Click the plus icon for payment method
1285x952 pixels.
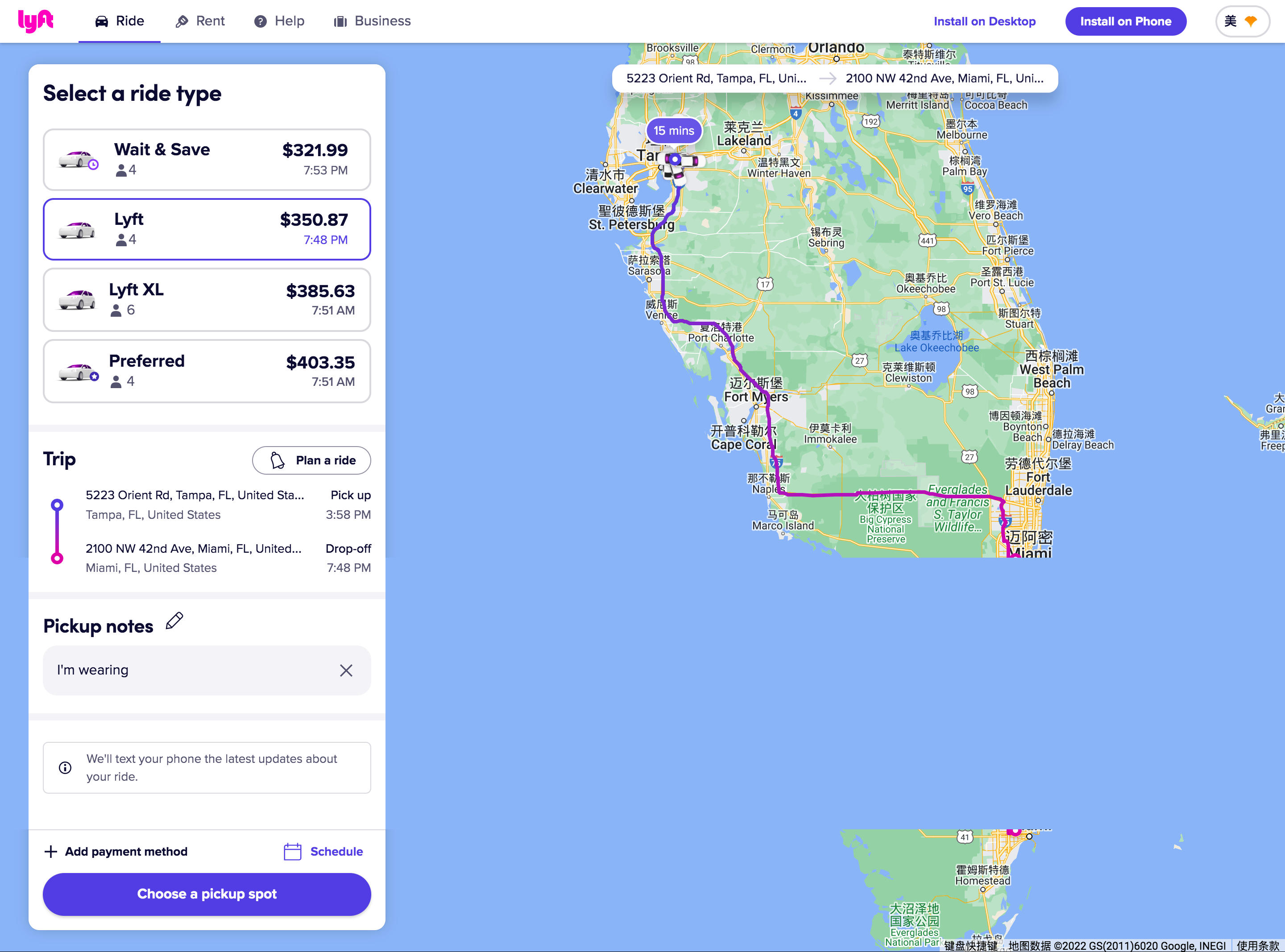click(51, 852)
